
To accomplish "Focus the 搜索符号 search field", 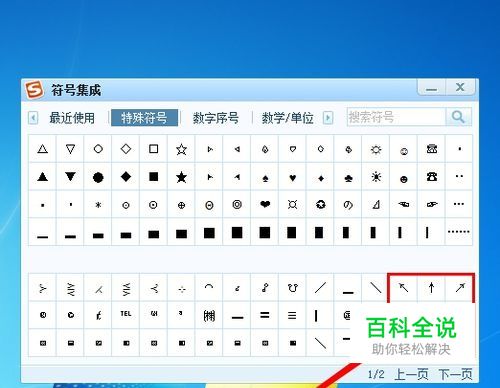I will click(396, 117).
